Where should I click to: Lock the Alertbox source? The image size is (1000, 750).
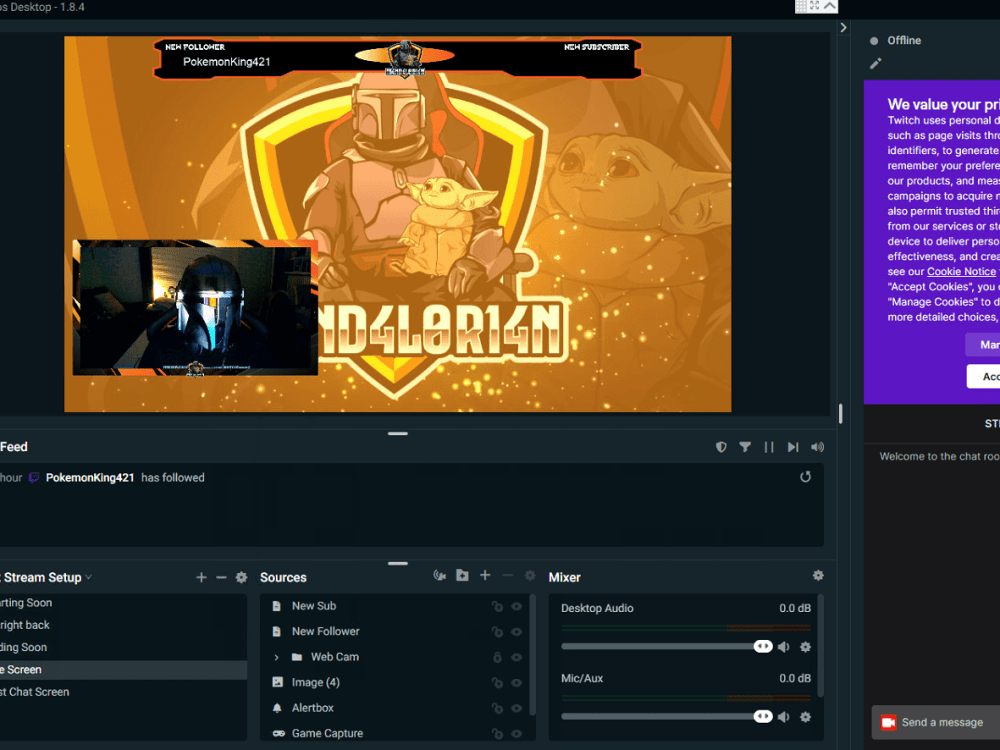pos(497,709)
